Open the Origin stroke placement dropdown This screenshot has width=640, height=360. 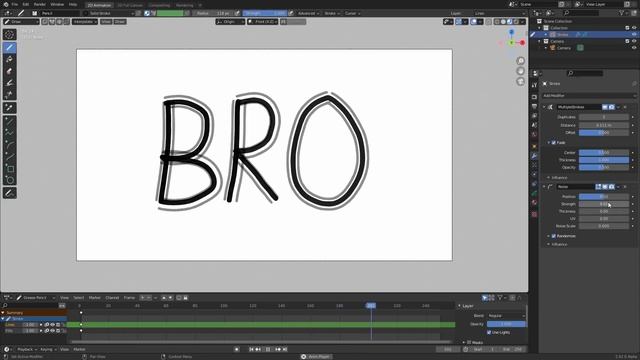230,22
